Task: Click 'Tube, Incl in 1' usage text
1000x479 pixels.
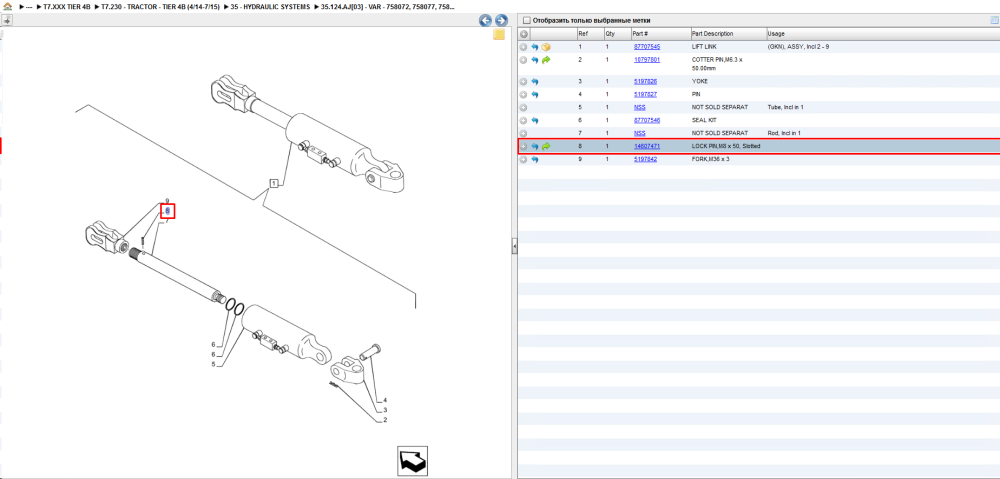Action: pyautogui.click(x=786, y=108)
